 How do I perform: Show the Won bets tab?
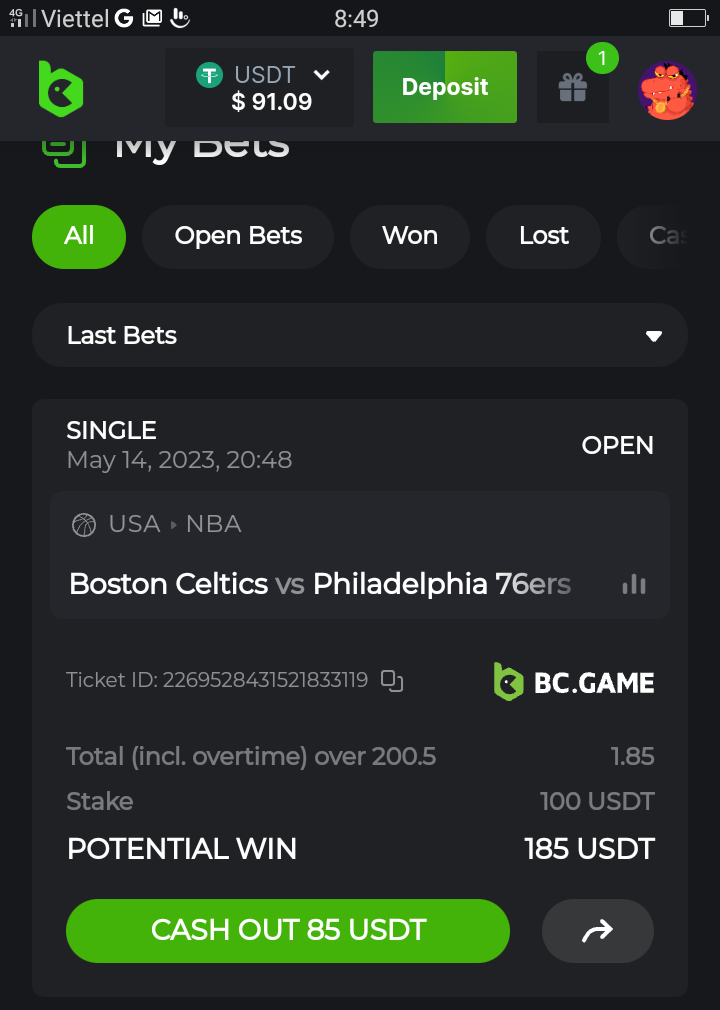point(410,236)
